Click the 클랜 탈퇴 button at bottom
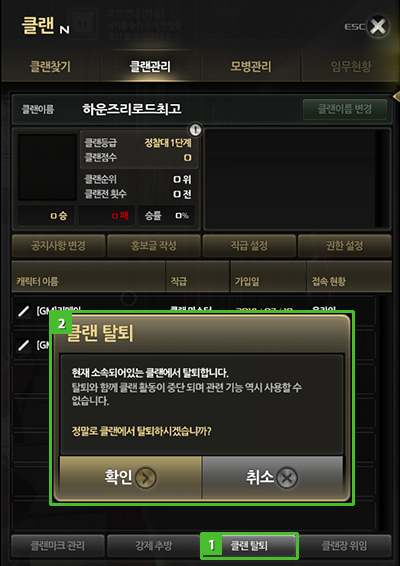400x566 pixels. (x=249, y=545)
